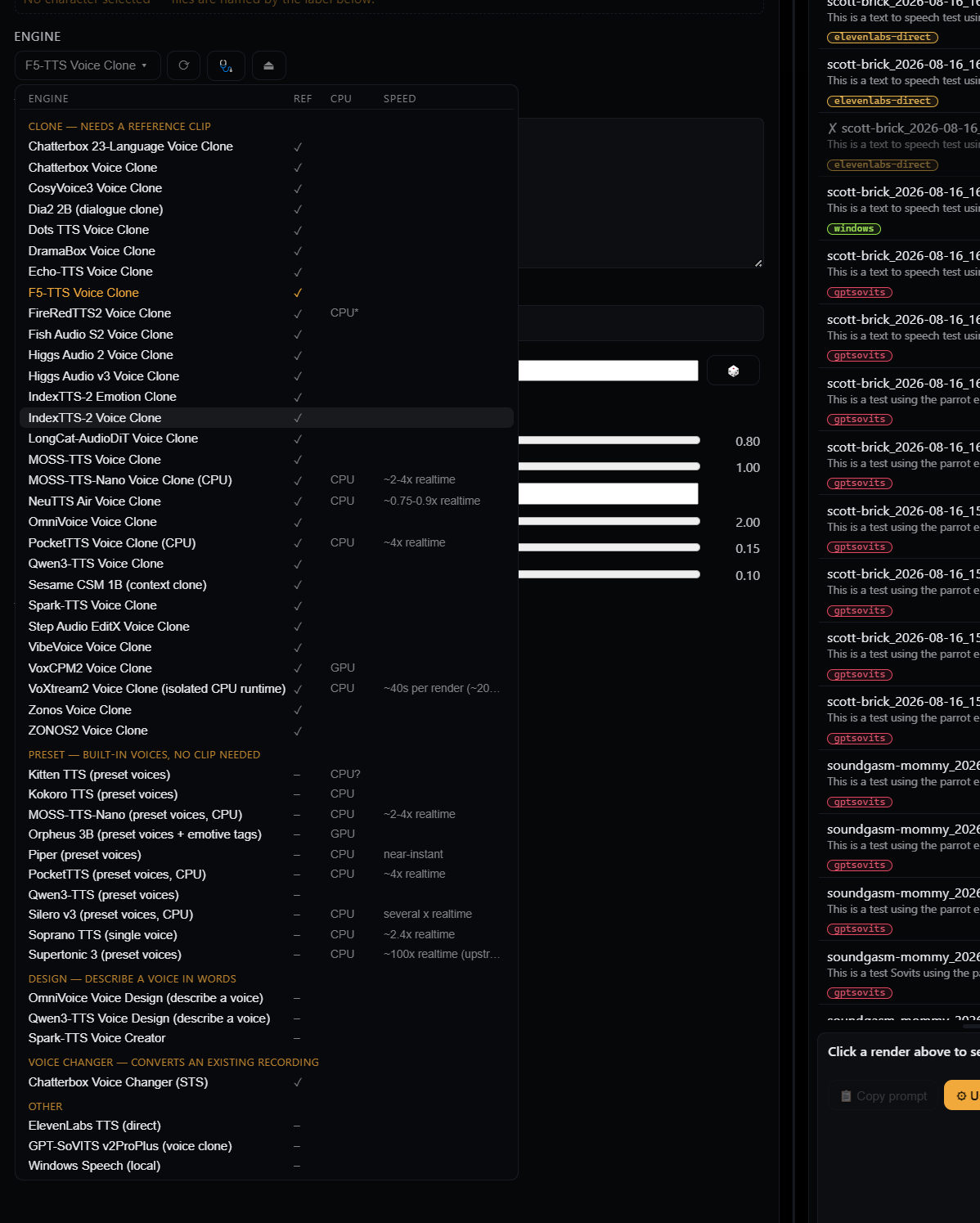
Task: Select DramaBox Voice Clone
Action: tap(267, 251)
